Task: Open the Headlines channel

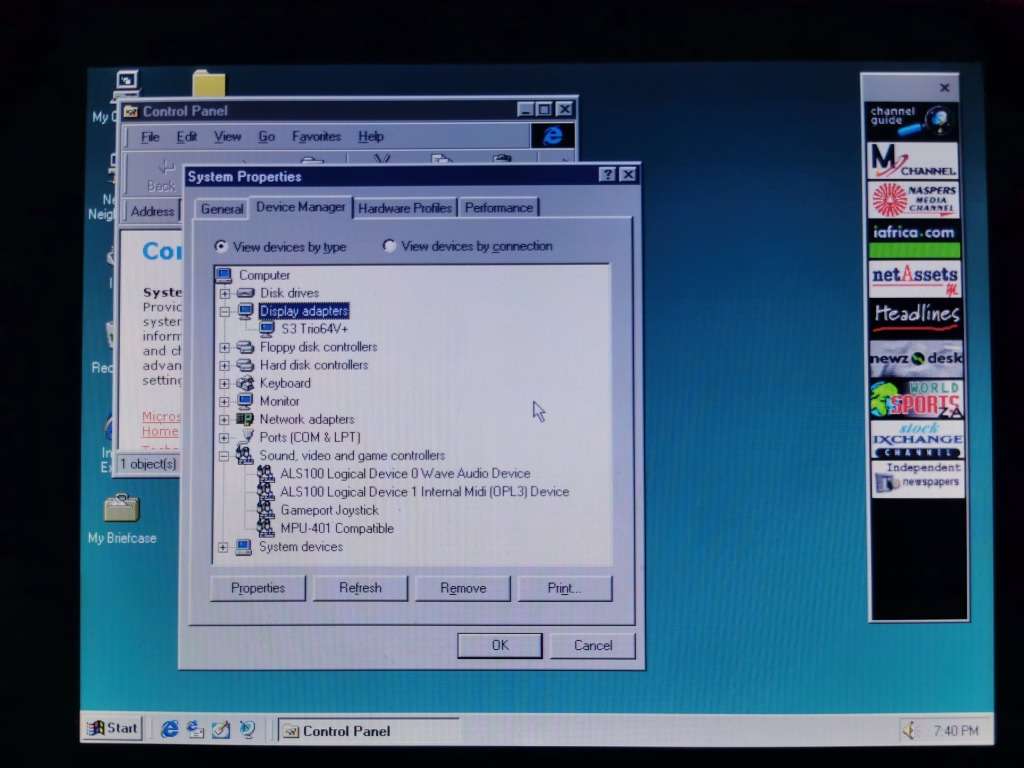Action: [914, 315]
